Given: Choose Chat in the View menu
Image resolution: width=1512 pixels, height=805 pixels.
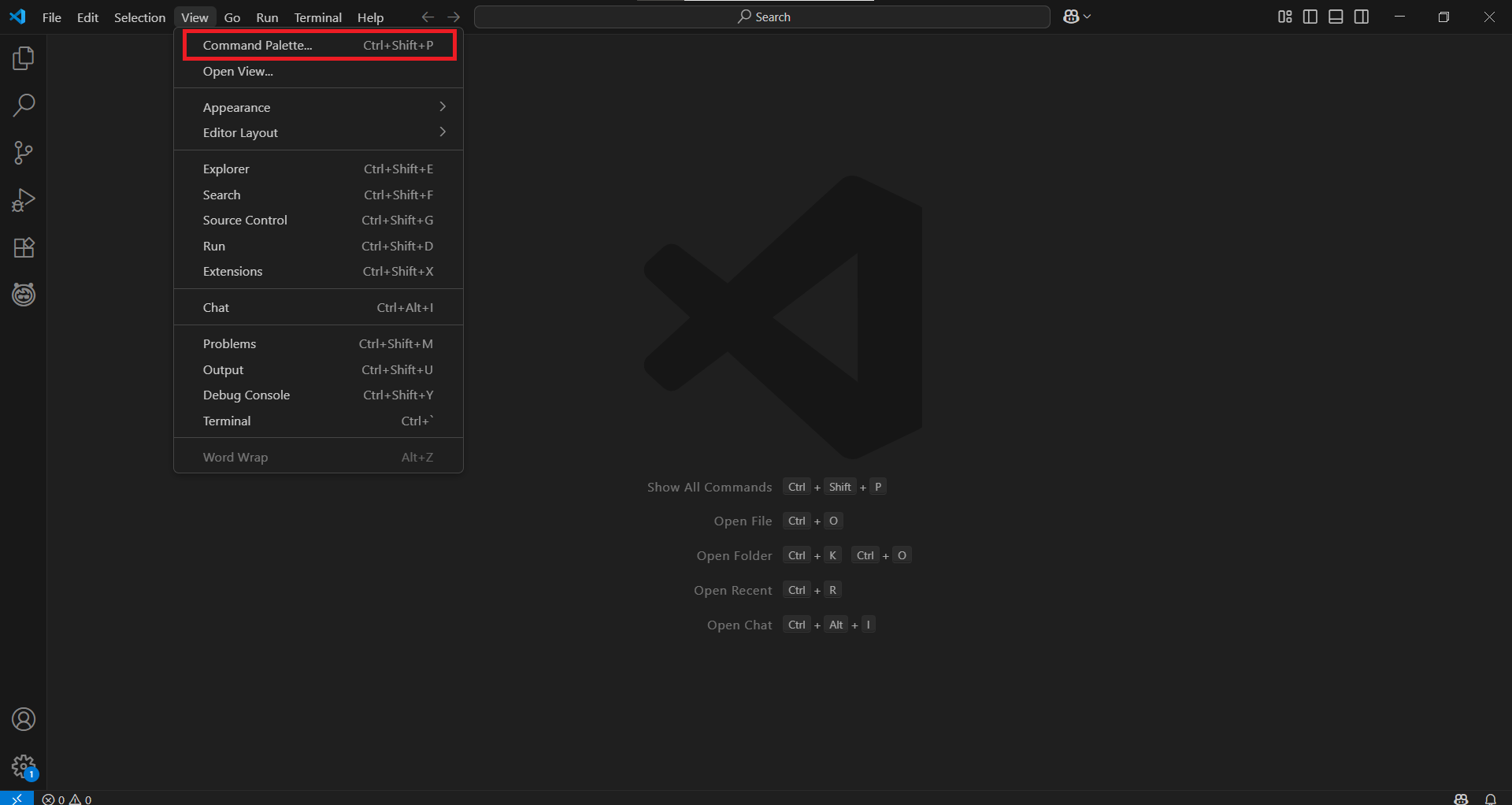Looking at the screenshot, I should 318,307.
